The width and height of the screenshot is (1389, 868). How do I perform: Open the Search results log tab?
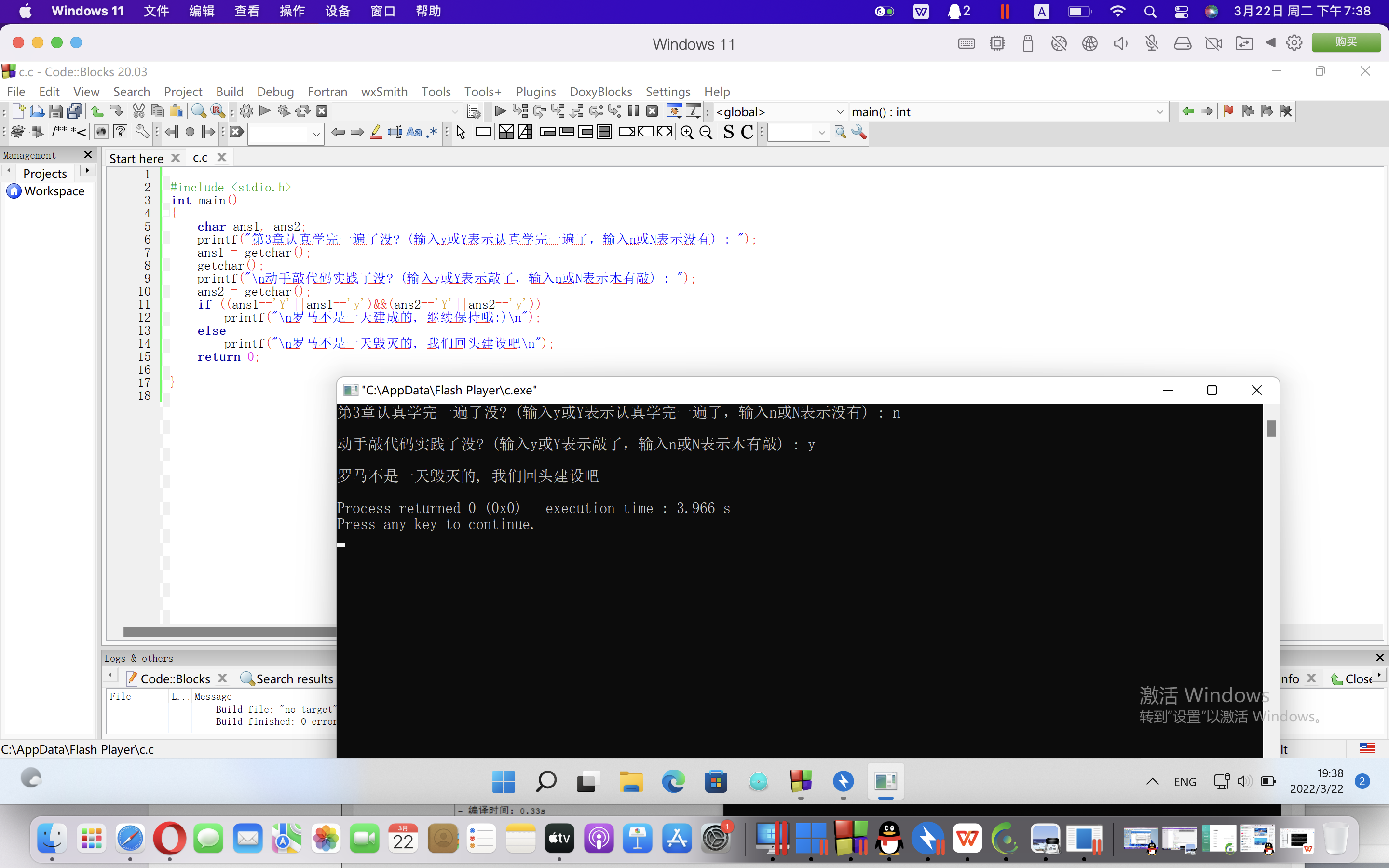click(x=287, y=678)
